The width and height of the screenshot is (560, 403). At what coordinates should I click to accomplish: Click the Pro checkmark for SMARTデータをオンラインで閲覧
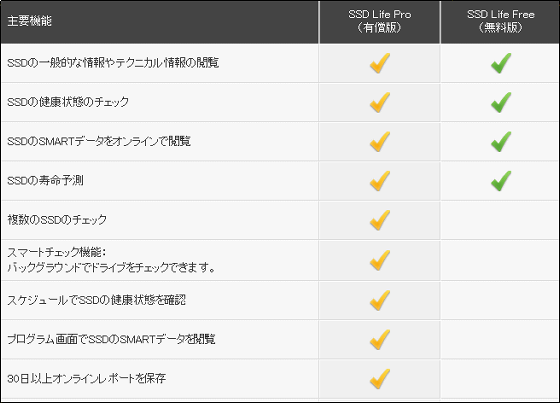(380, 141)
